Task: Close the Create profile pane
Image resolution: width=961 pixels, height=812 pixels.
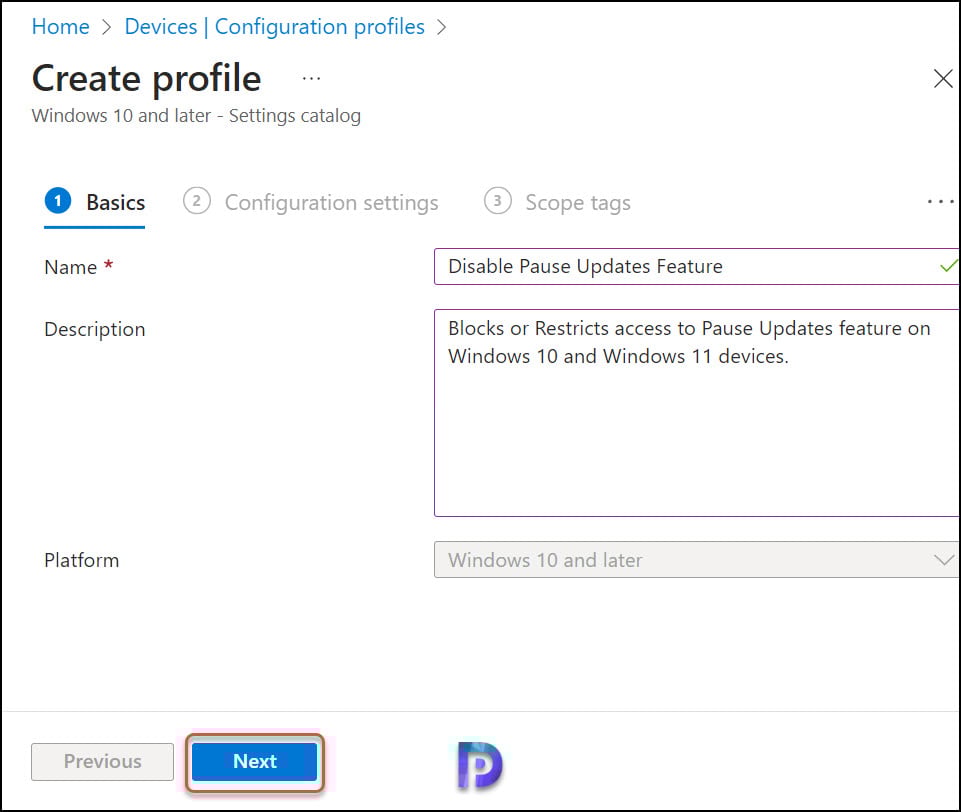Action: tap(943, 78)
